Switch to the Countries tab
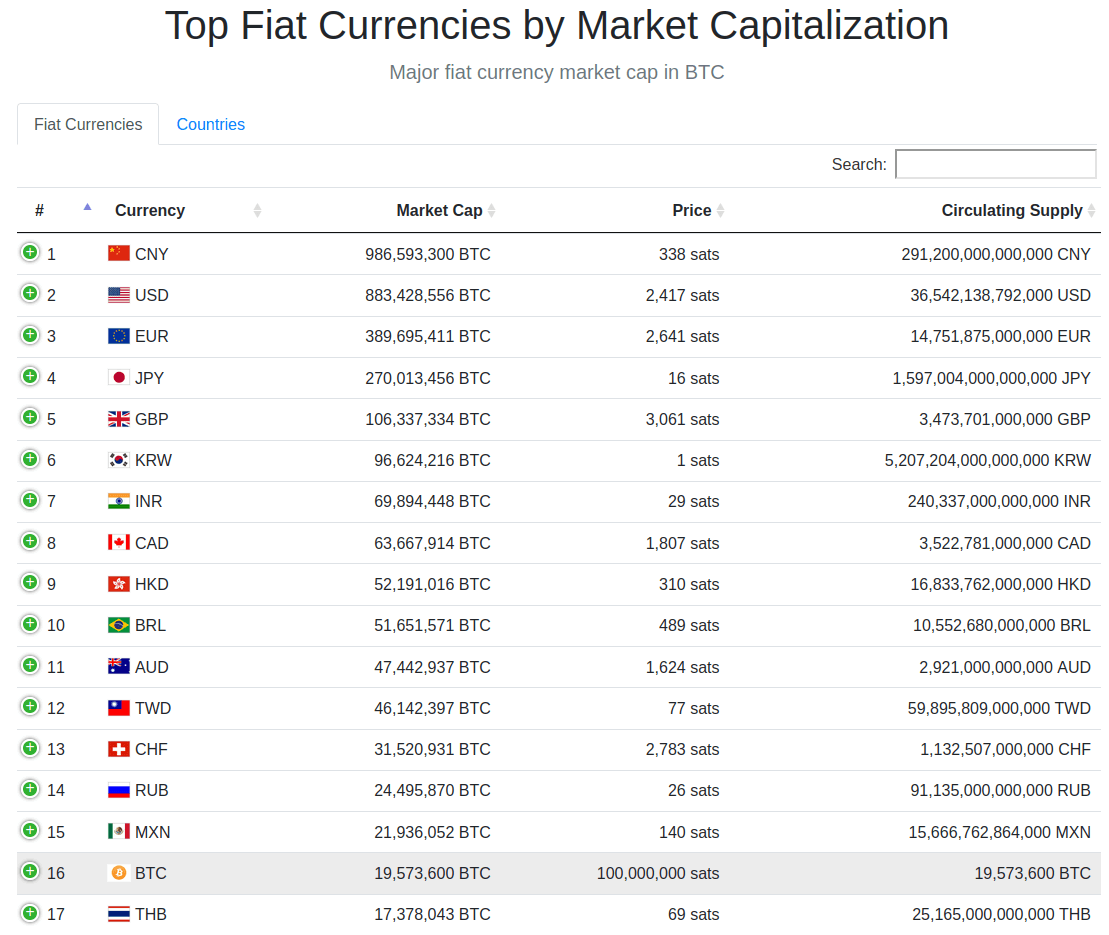The width and height of the screenshot is (1109, 935). pos(210,124)
